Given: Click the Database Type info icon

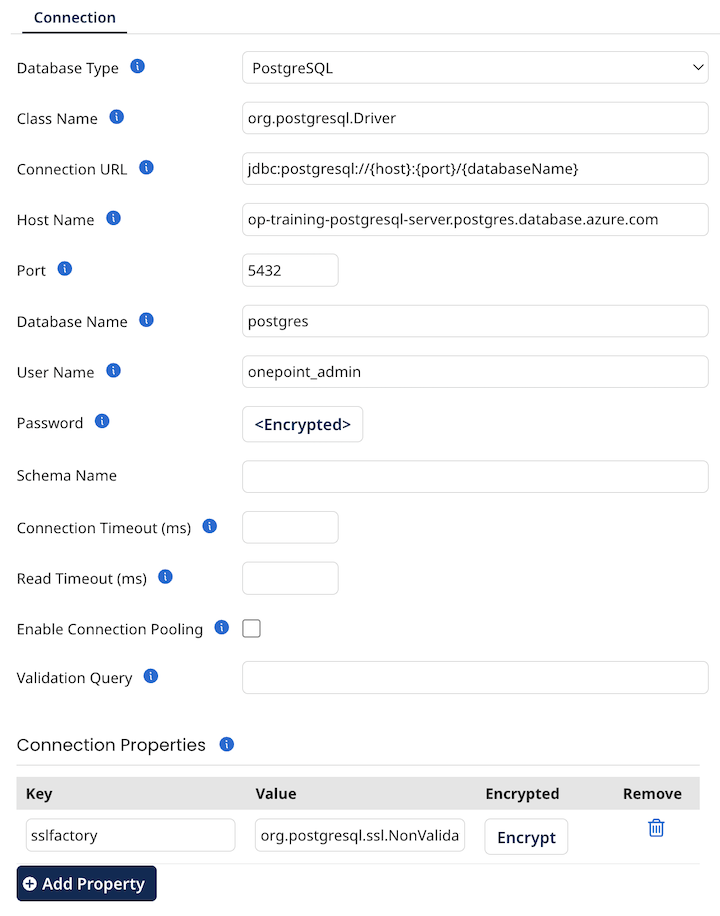Looking at the screenshot, I should 137,67.
